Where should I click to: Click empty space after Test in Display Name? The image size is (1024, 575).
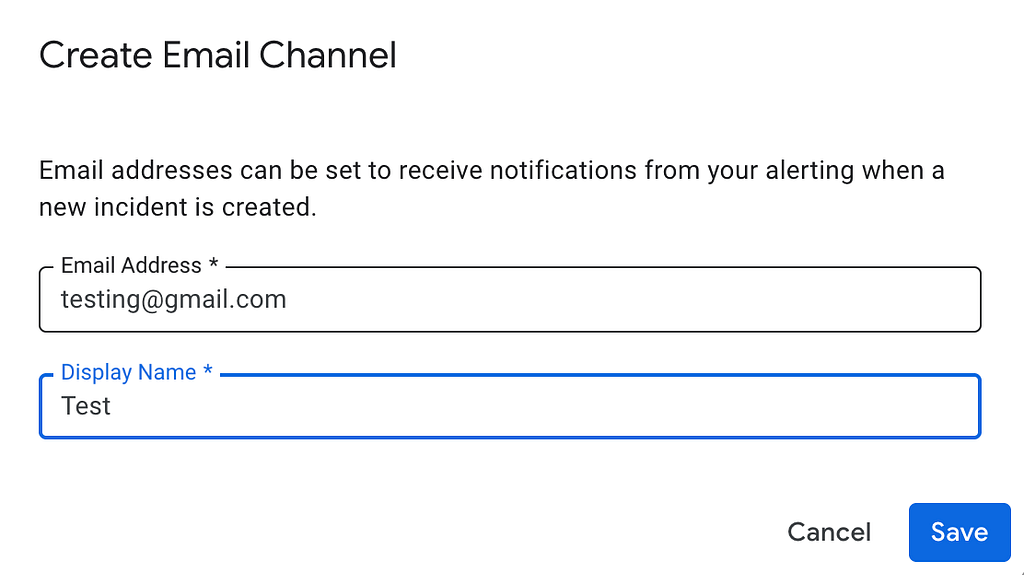tap(542, 406)
